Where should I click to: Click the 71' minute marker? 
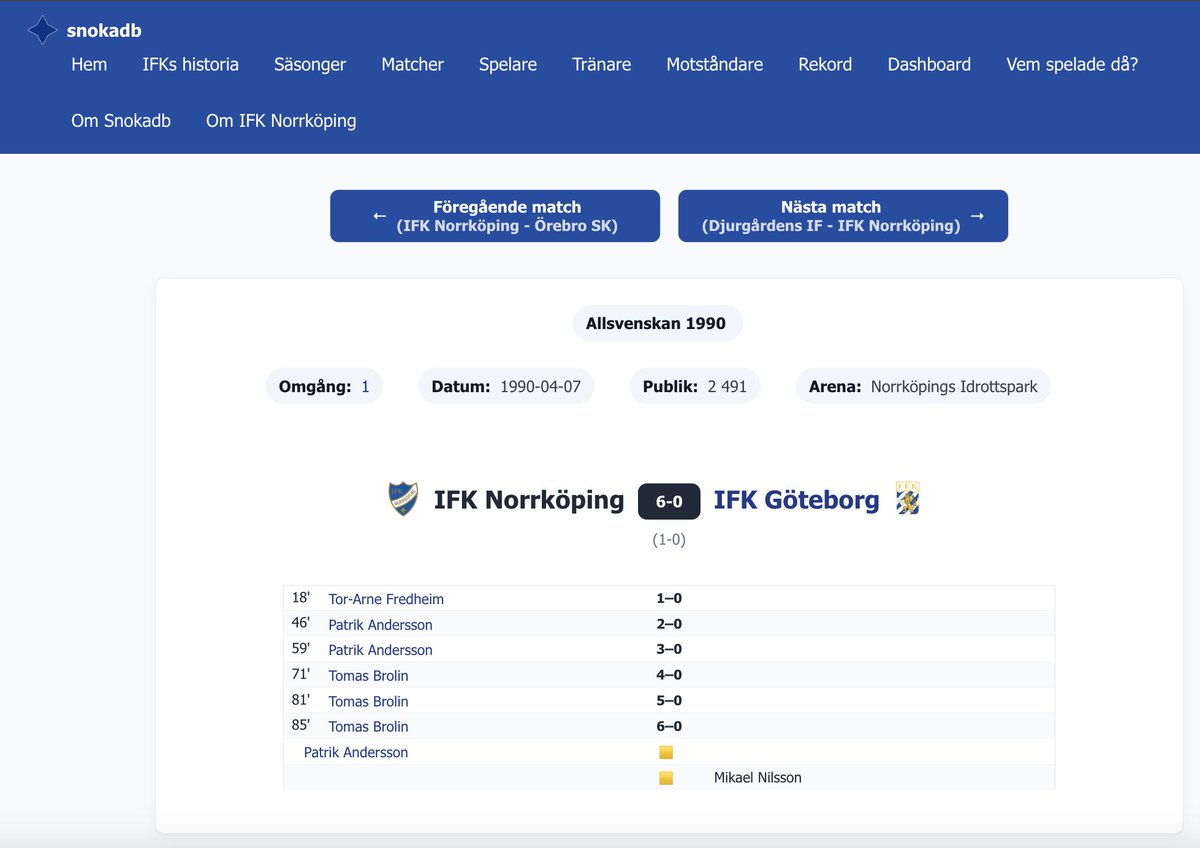[x=301, y=674]
